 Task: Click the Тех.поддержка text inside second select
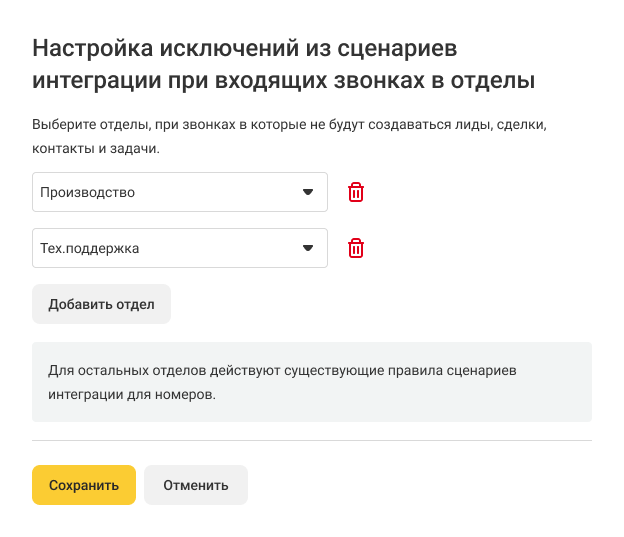[x=89, y=248]
